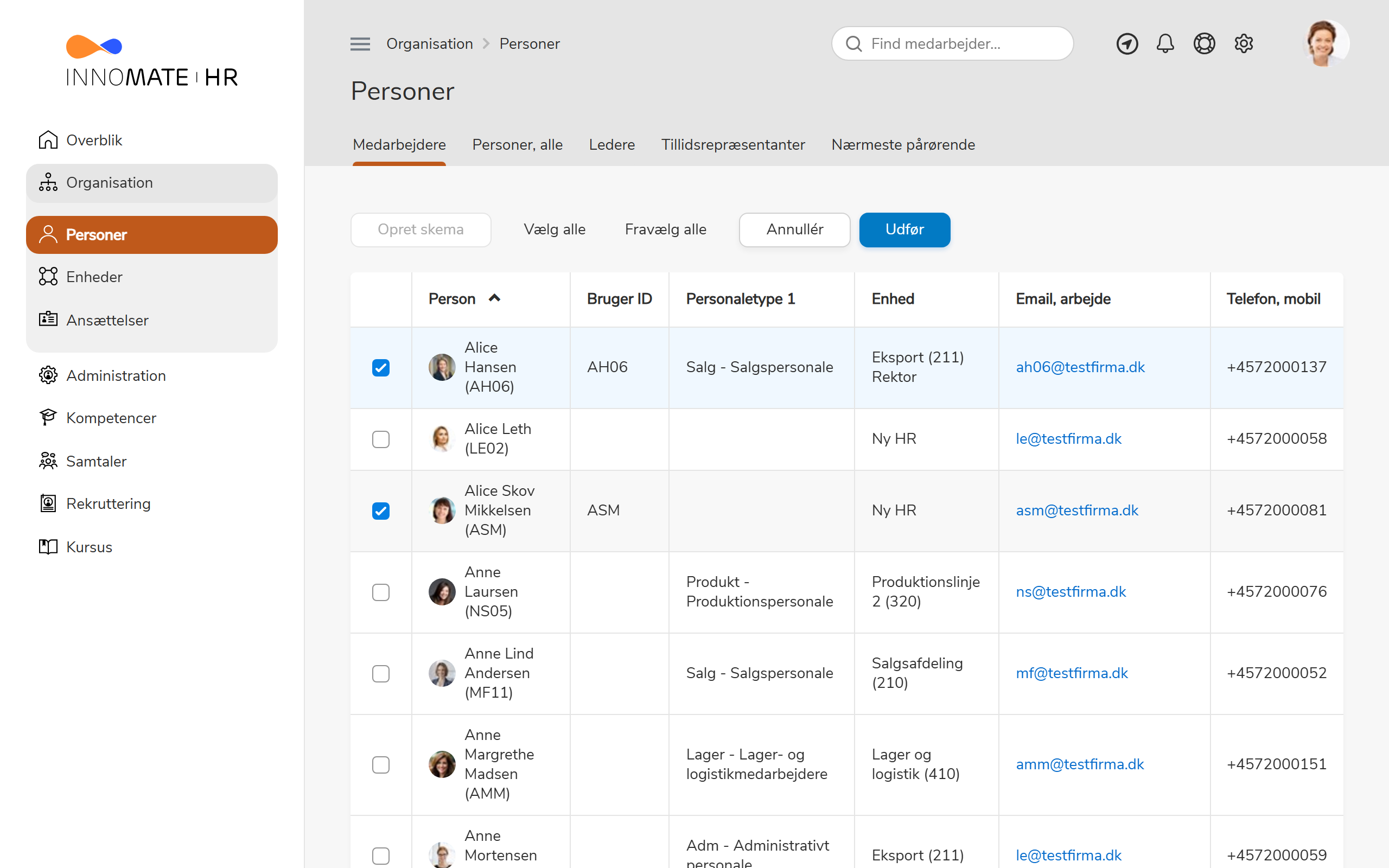
Task: Open the Tillidsrepræsentanter tab
Action: point(732,145)
